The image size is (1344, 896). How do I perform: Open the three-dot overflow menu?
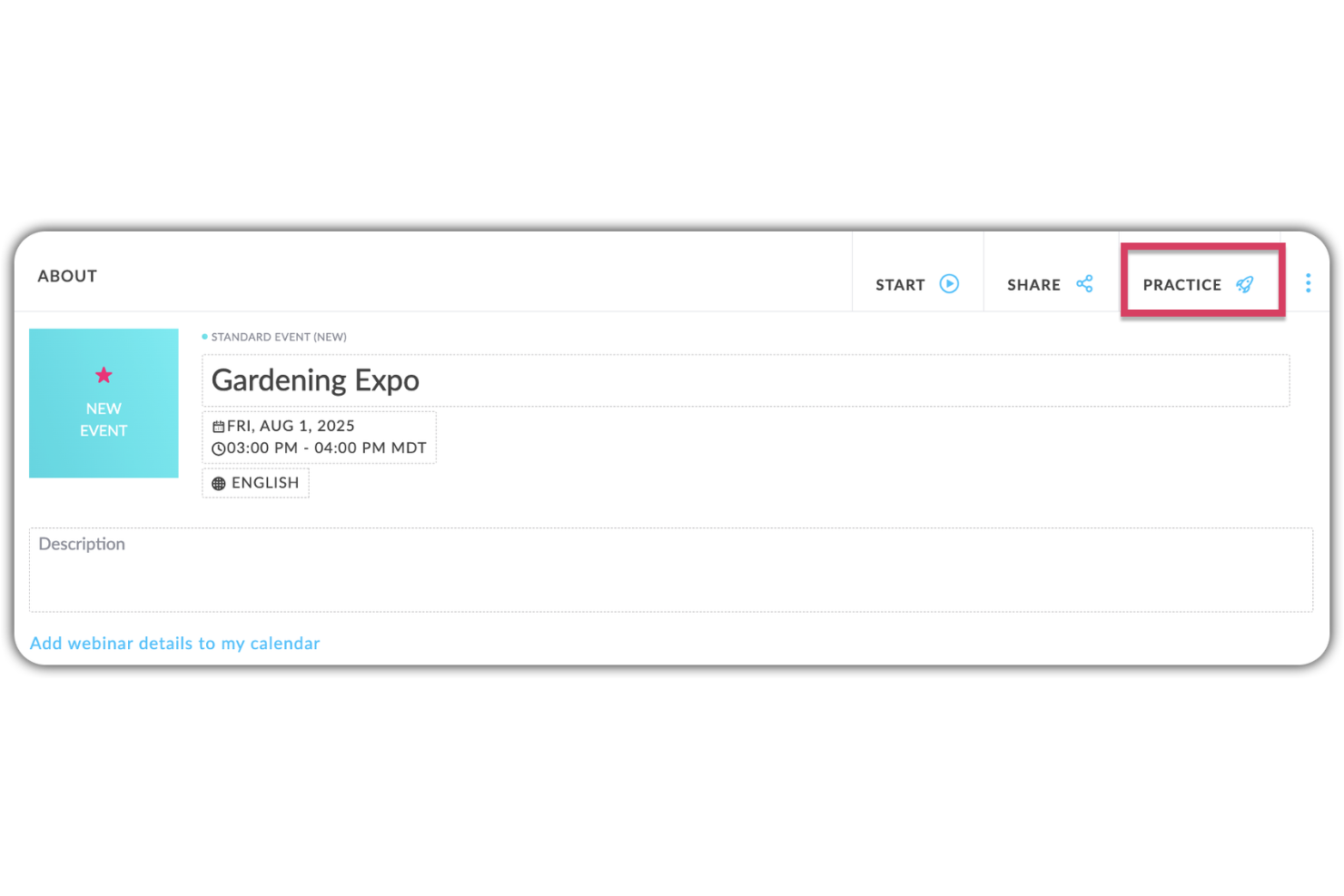[x=1308, y=282]
